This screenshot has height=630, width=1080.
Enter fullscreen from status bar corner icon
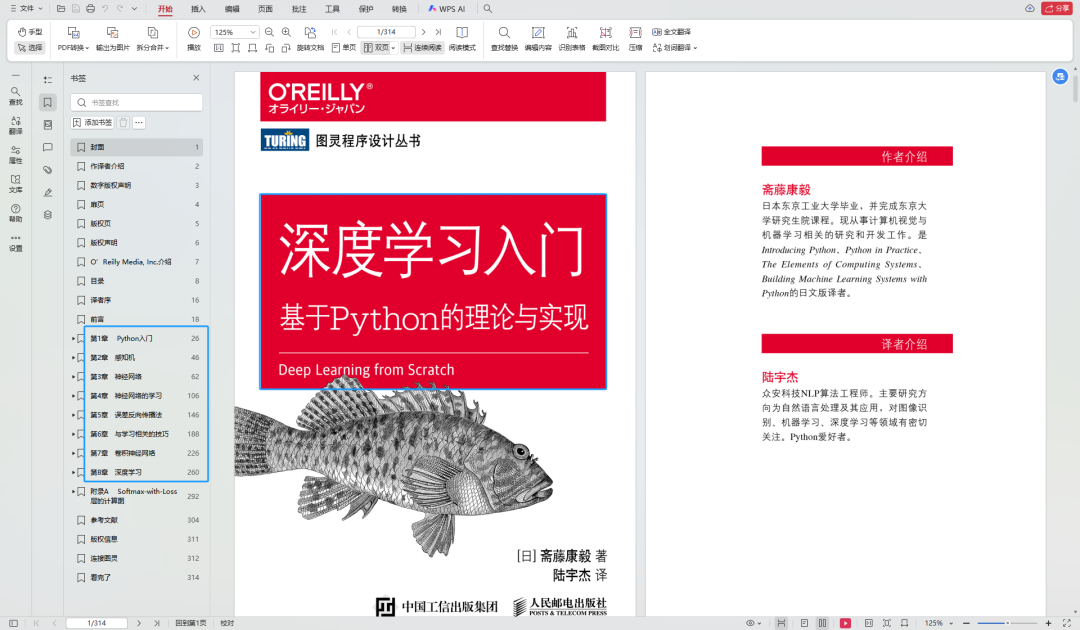coord(1067,623)
